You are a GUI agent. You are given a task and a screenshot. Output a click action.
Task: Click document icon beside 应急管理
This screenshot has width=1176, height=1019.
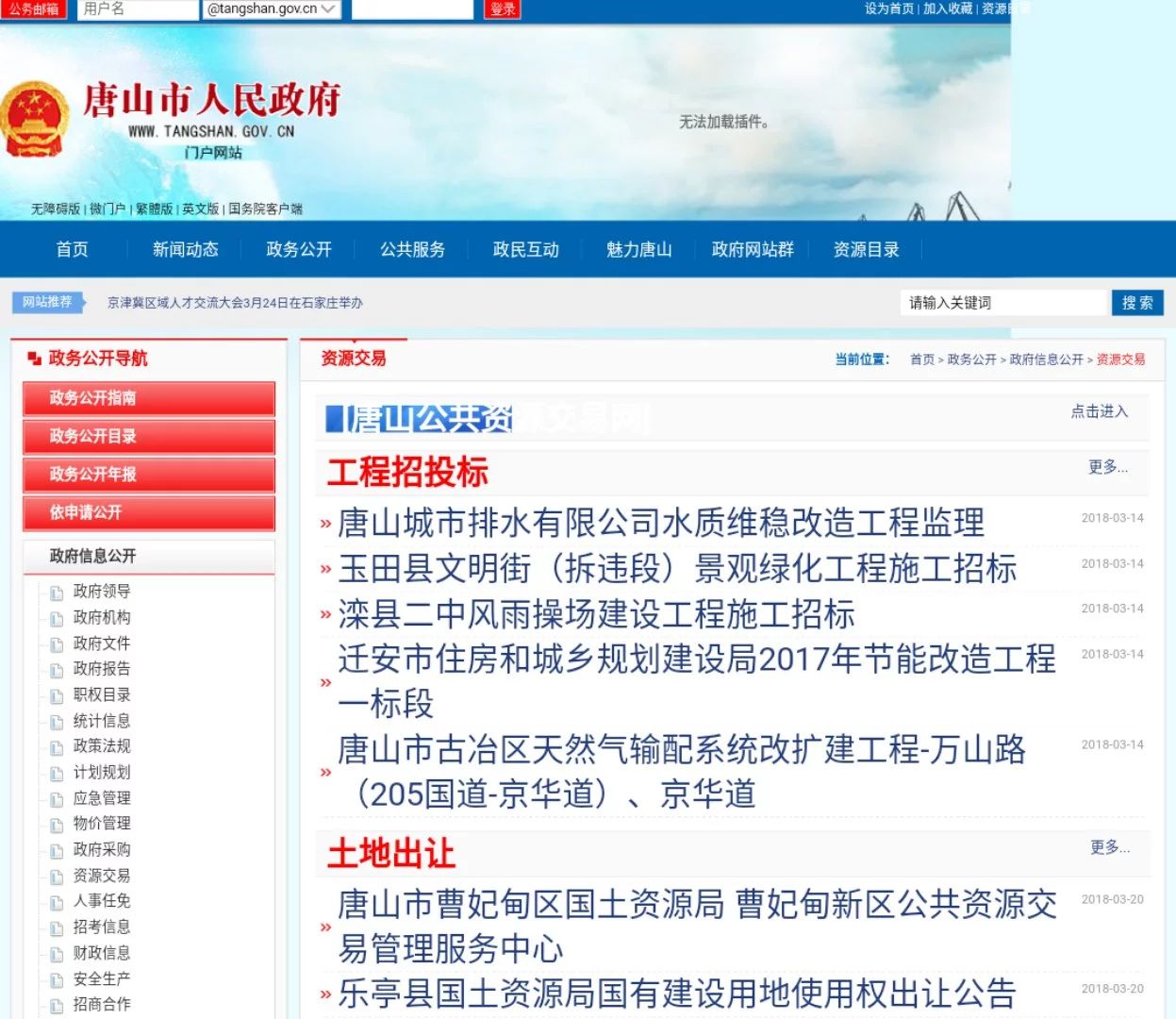coord(57,799)
